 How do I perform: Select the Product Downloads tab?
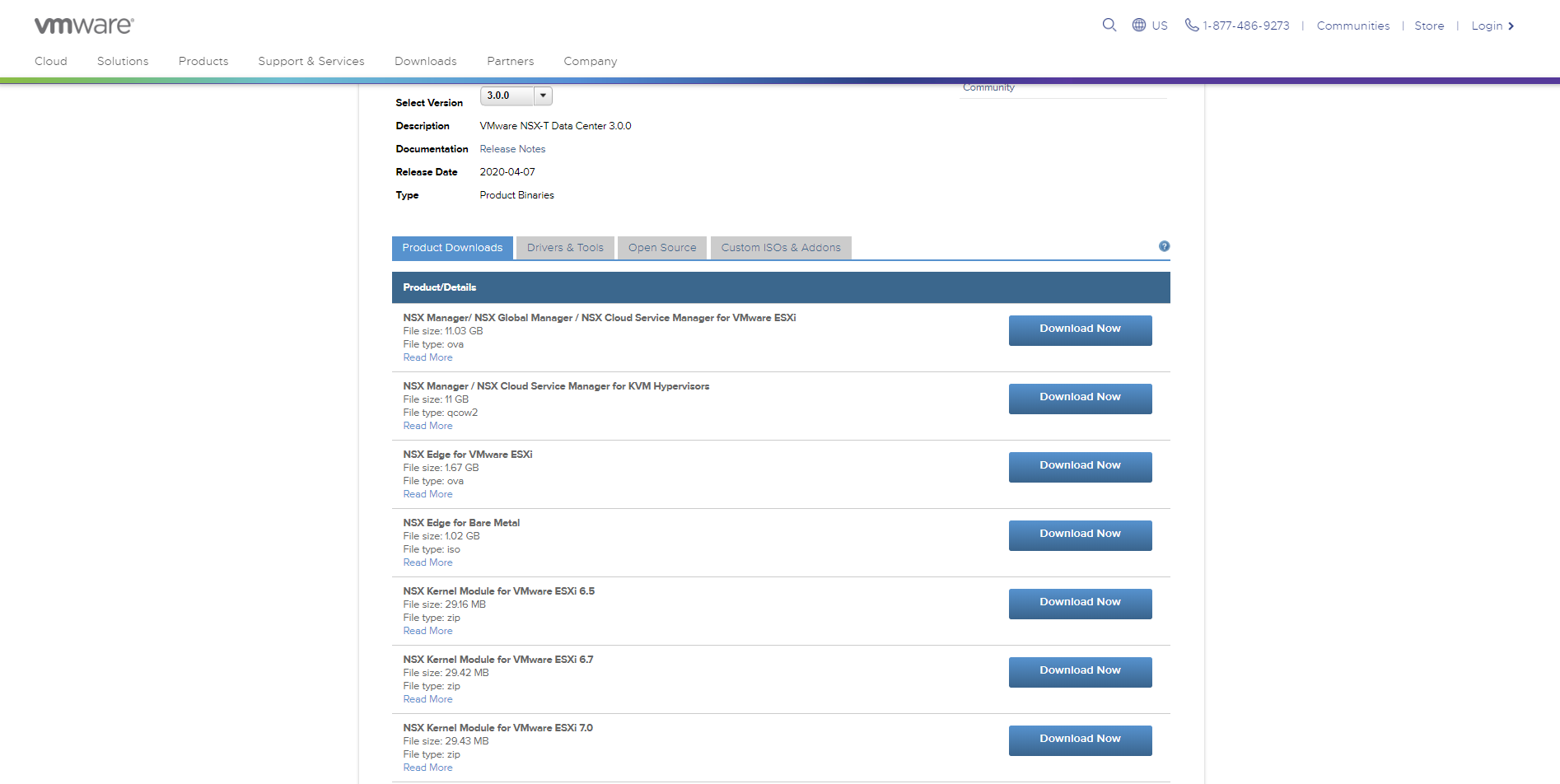(452, 248)
